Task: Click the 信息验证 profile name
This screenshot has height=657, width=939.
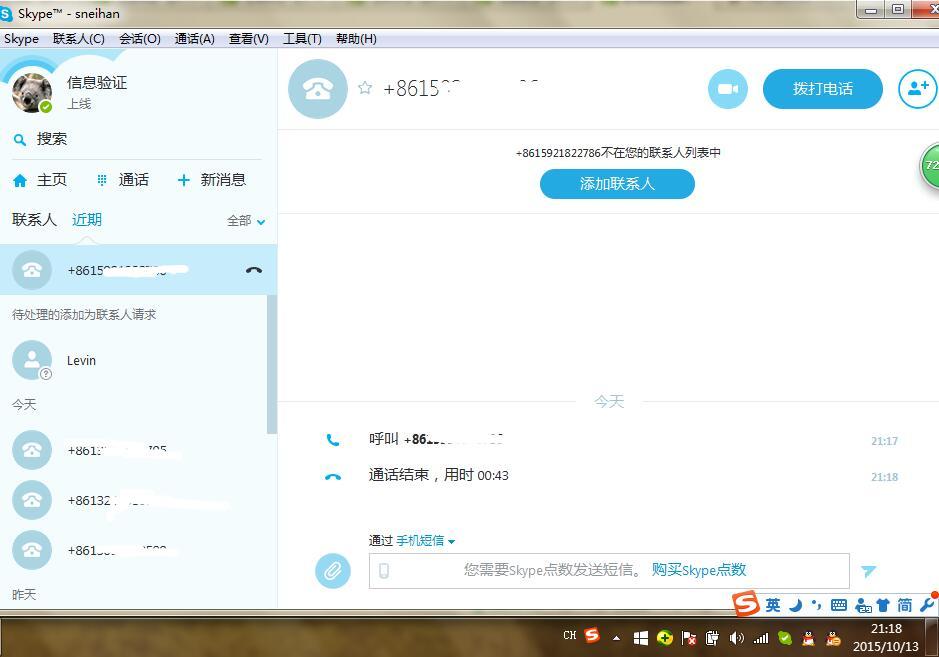Action: click(97, 83)
